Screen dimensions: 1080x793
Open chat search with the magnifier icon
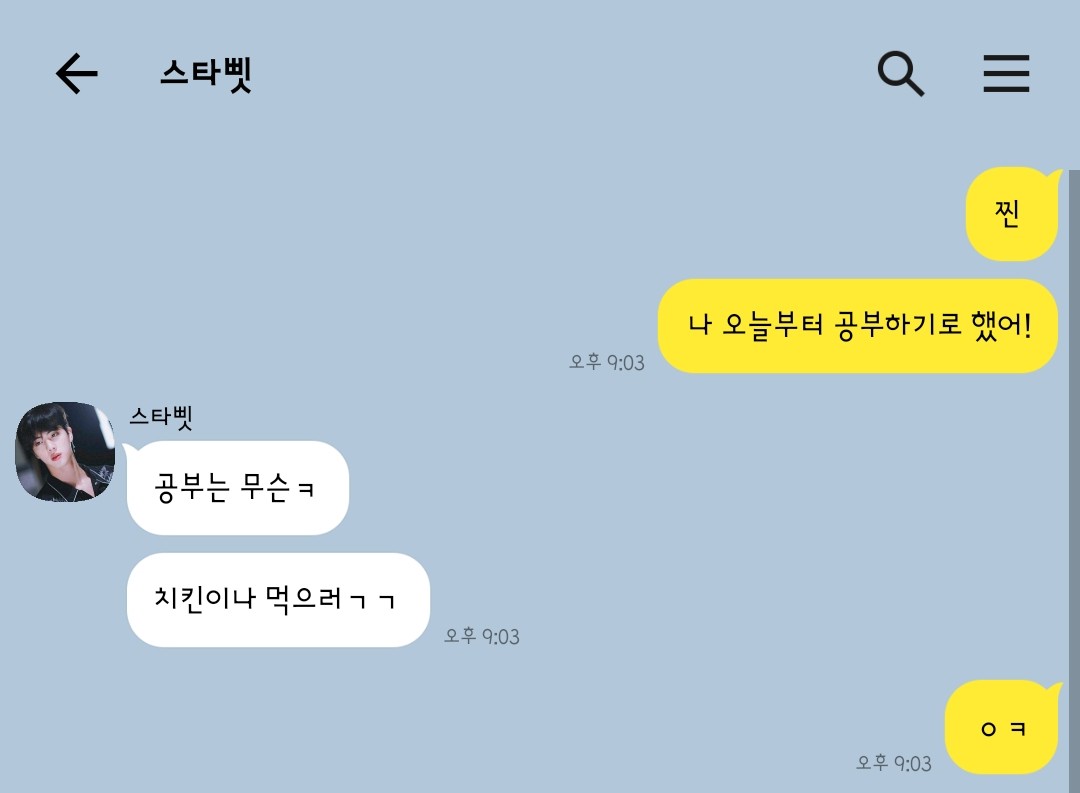900,73
